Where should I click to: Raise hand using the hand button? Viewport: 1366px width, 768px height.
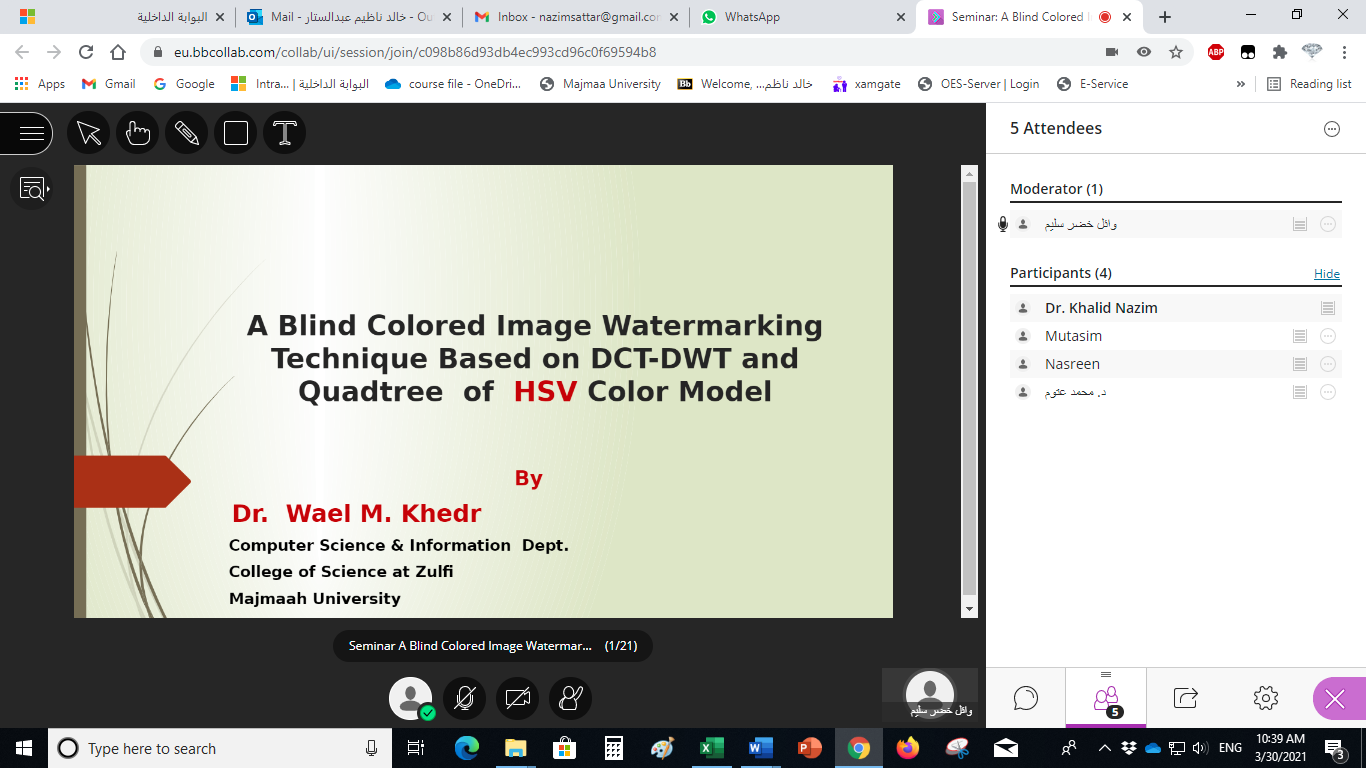pos(570,698)
